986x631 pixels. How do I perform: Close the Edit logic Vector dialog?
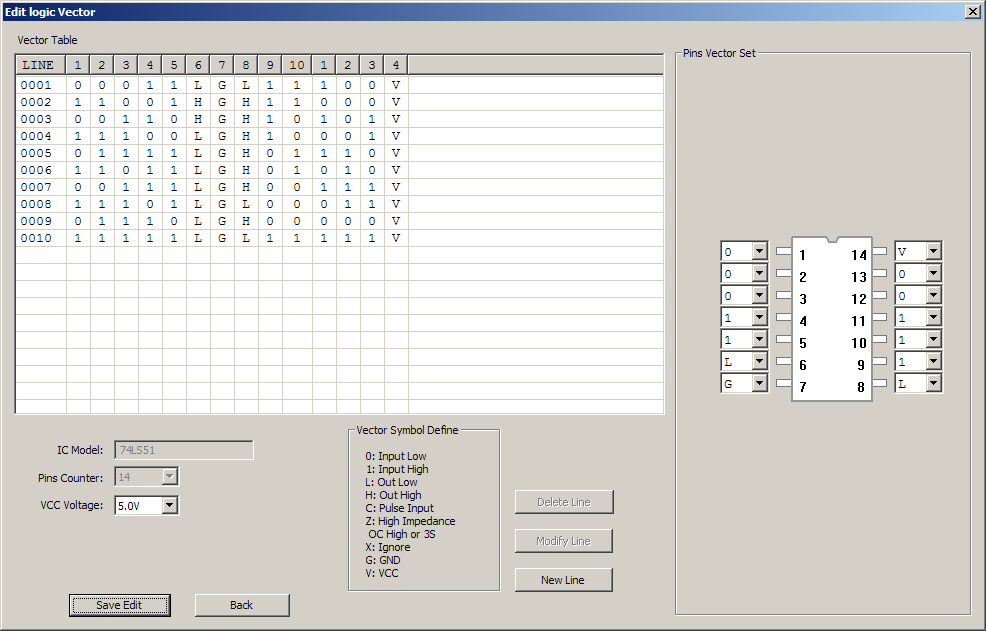coord(971,11)
